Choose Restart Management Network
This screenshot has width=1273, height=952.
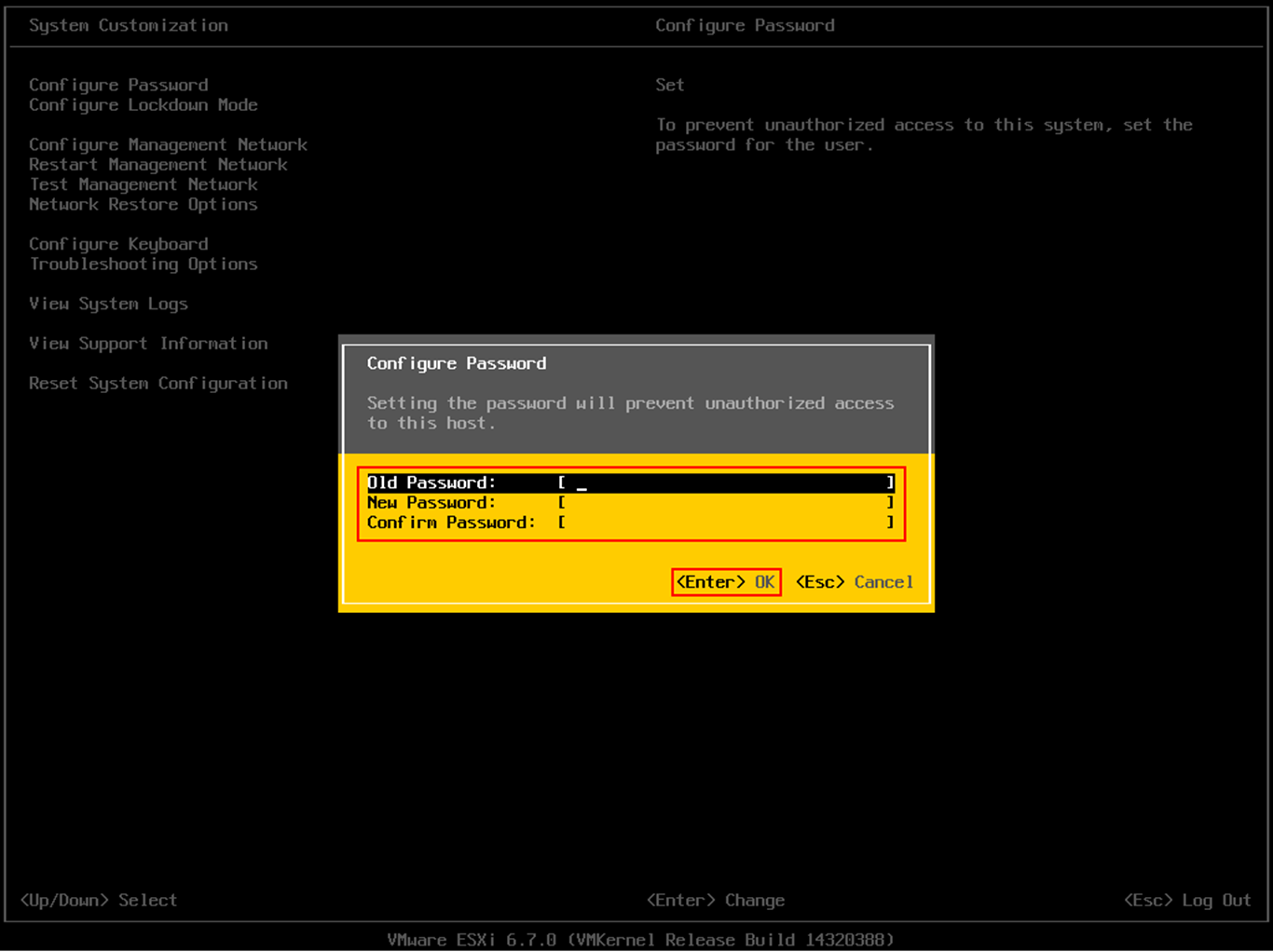click(158, 164)
